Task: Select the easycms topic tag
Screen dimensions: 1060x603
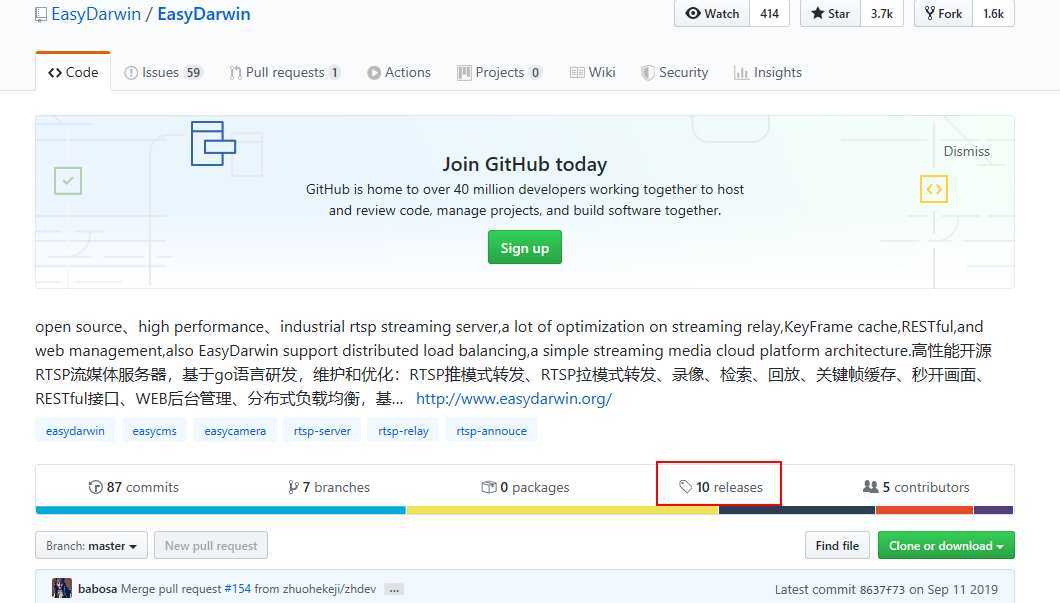Action: 154,431
